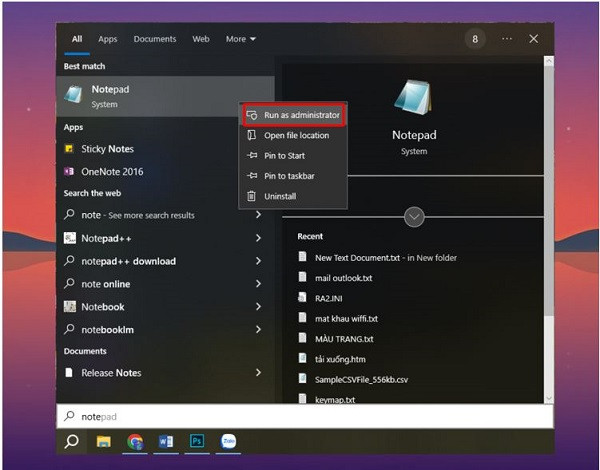The width and height of the screenshot is (600, 470).
Task: Expand arrow next to Notepad++ result
Action: pos(259,238)
